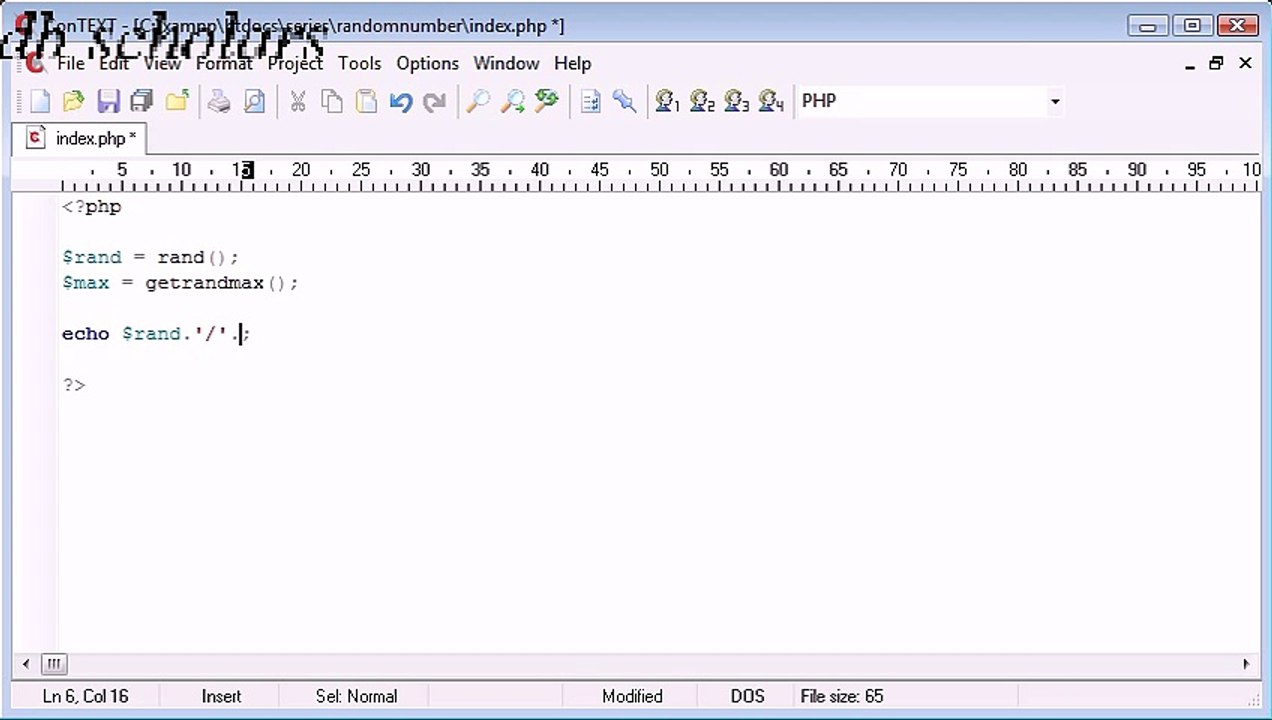Click 'File size: 65' in status bar
Screen dimensions: 1272x720
(842, 696)
